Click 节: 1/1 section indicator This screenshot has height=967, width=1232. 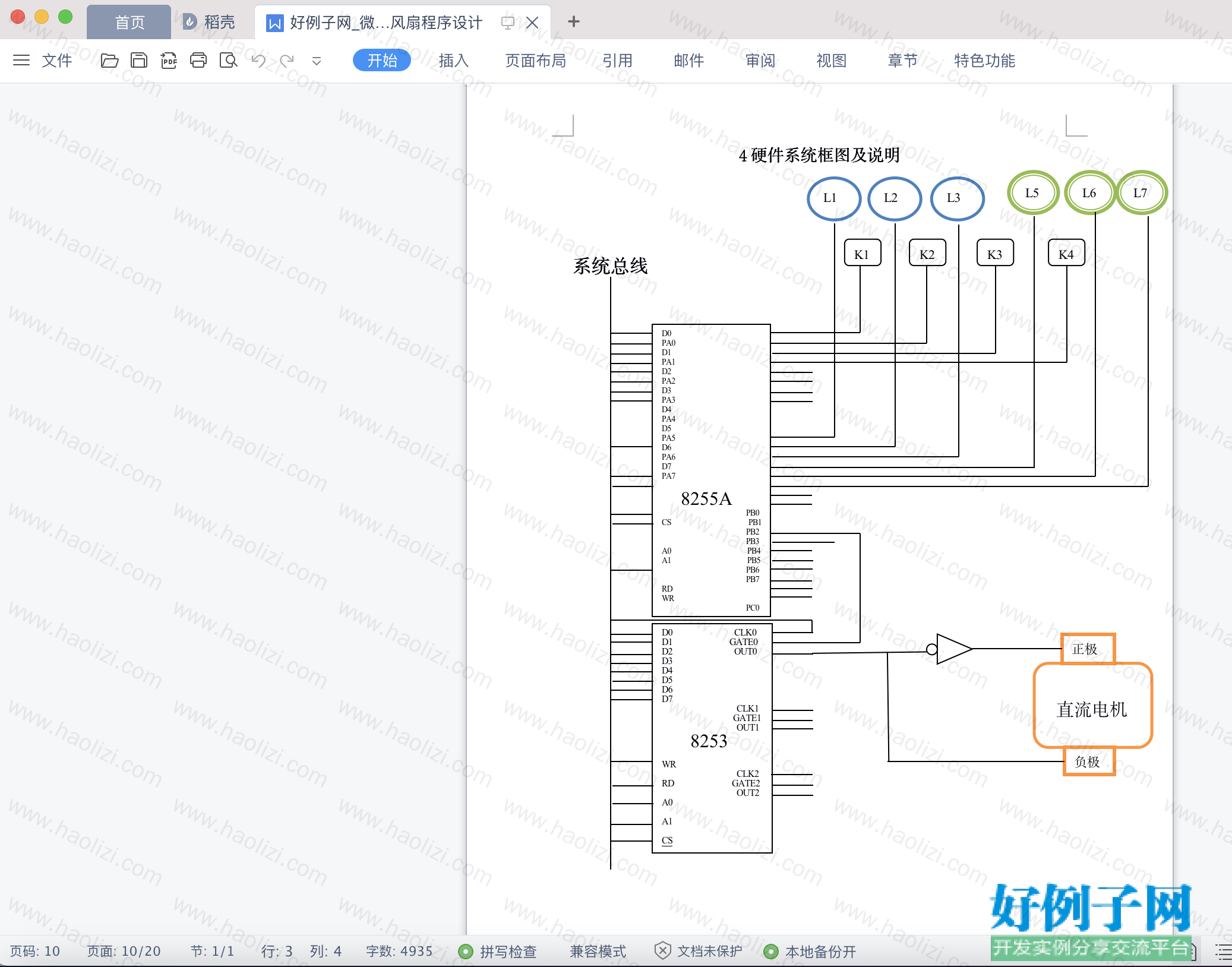pyautogui.click(x=212, y=951)
